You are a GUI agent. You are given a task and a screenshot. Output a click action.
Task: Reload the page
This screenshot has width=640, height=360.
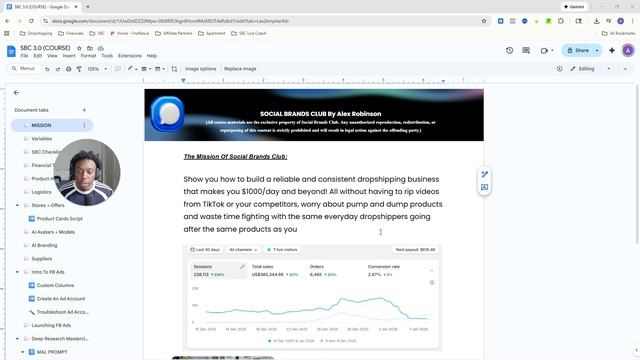pos(31,21)
